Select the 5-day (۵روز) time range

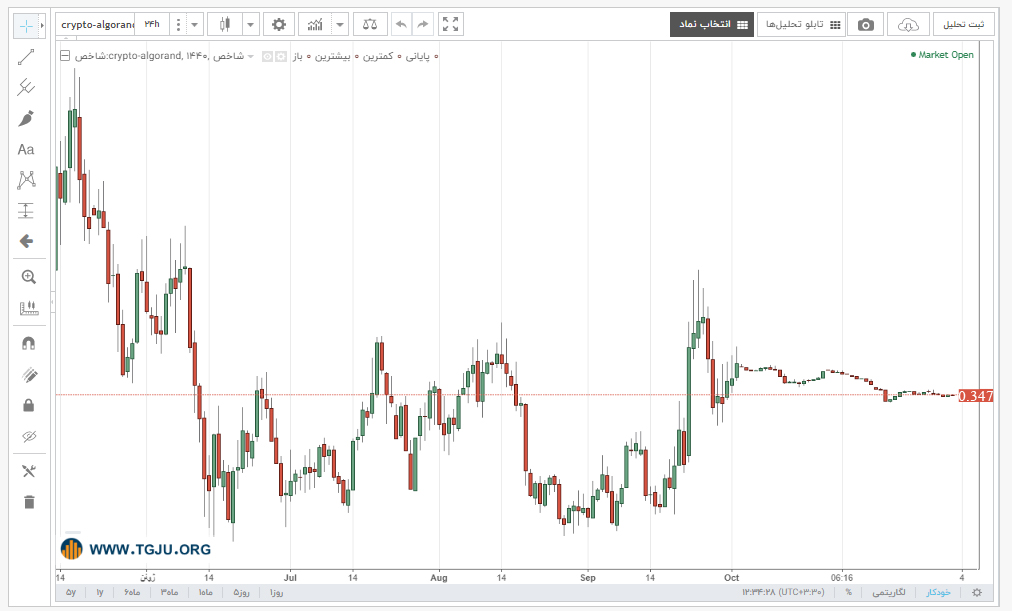(241, 592)
